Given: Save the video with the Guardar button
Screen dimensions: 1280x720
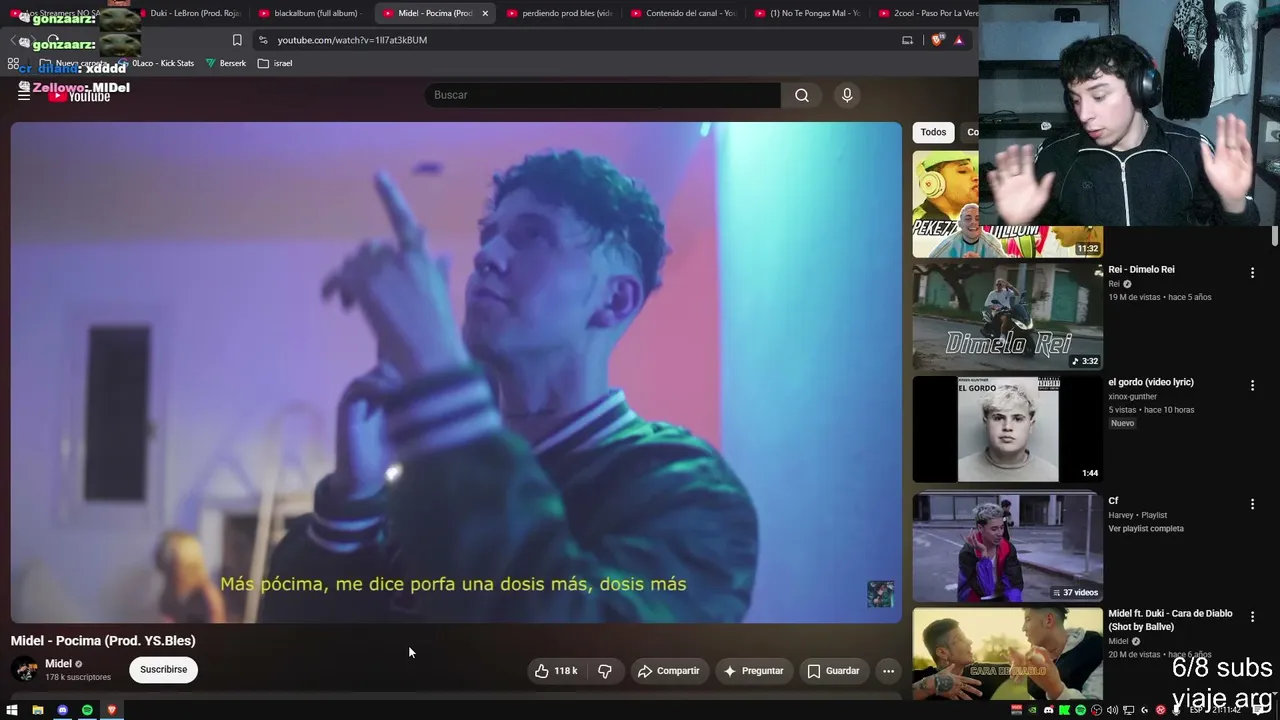Looking at the screenshot, I should tap(833, 671).
